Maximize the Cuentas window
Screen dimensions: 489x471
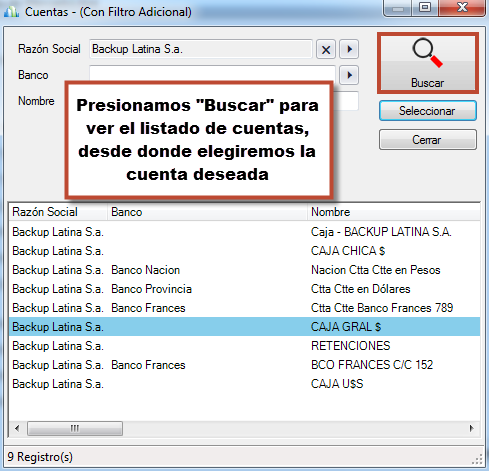(x=425, y=7)
